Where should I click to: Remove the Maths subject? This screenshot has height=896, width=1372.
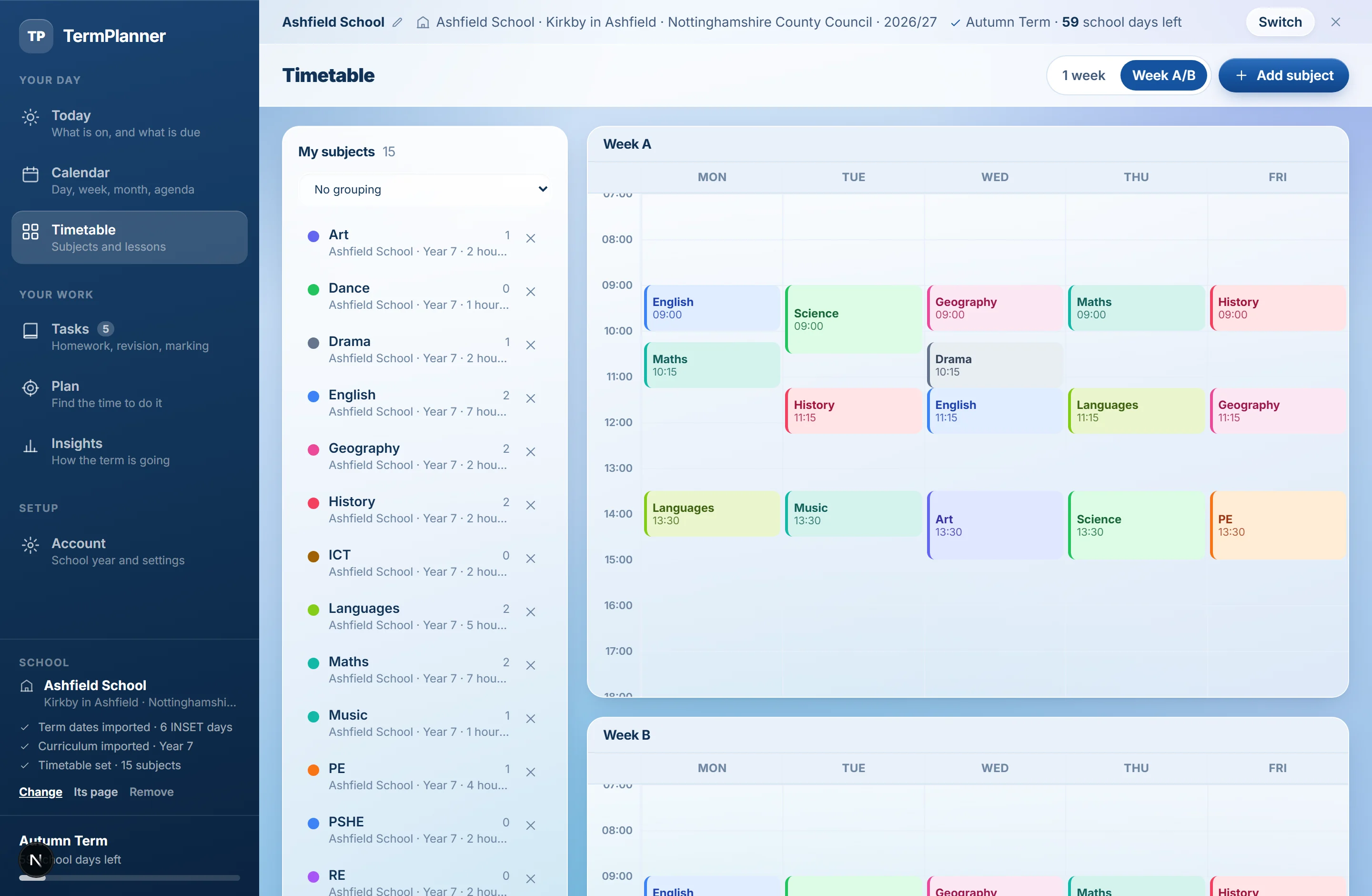[x=530, y=665]
